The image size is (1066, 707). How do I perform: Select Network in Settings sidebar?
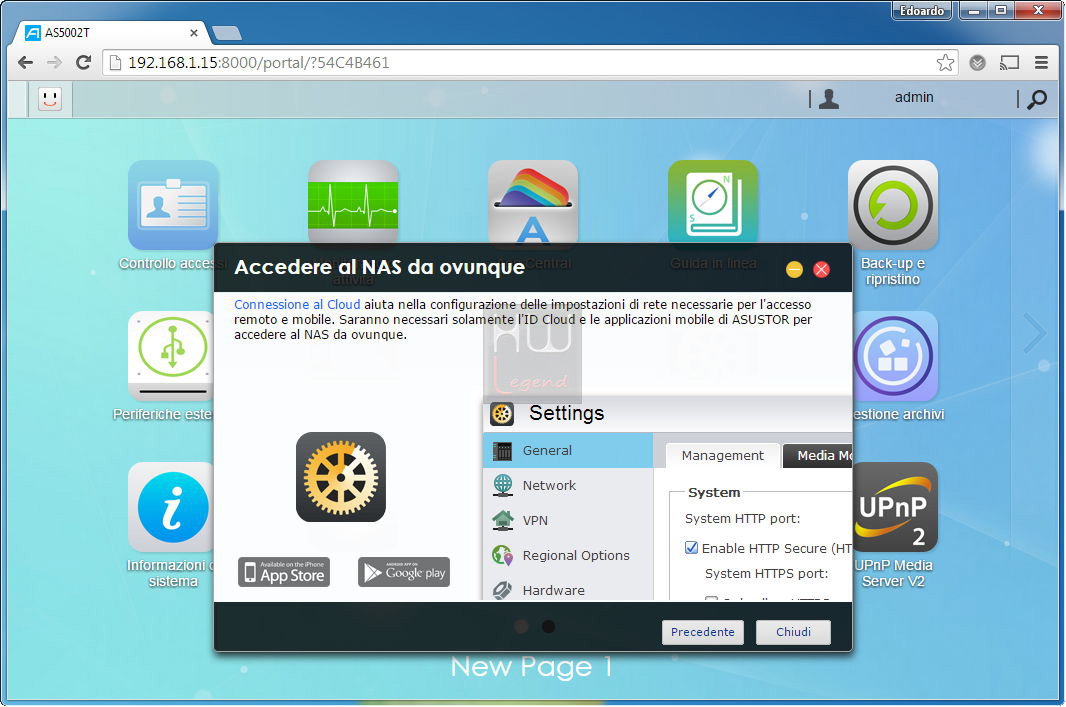[x=568, y=485]
